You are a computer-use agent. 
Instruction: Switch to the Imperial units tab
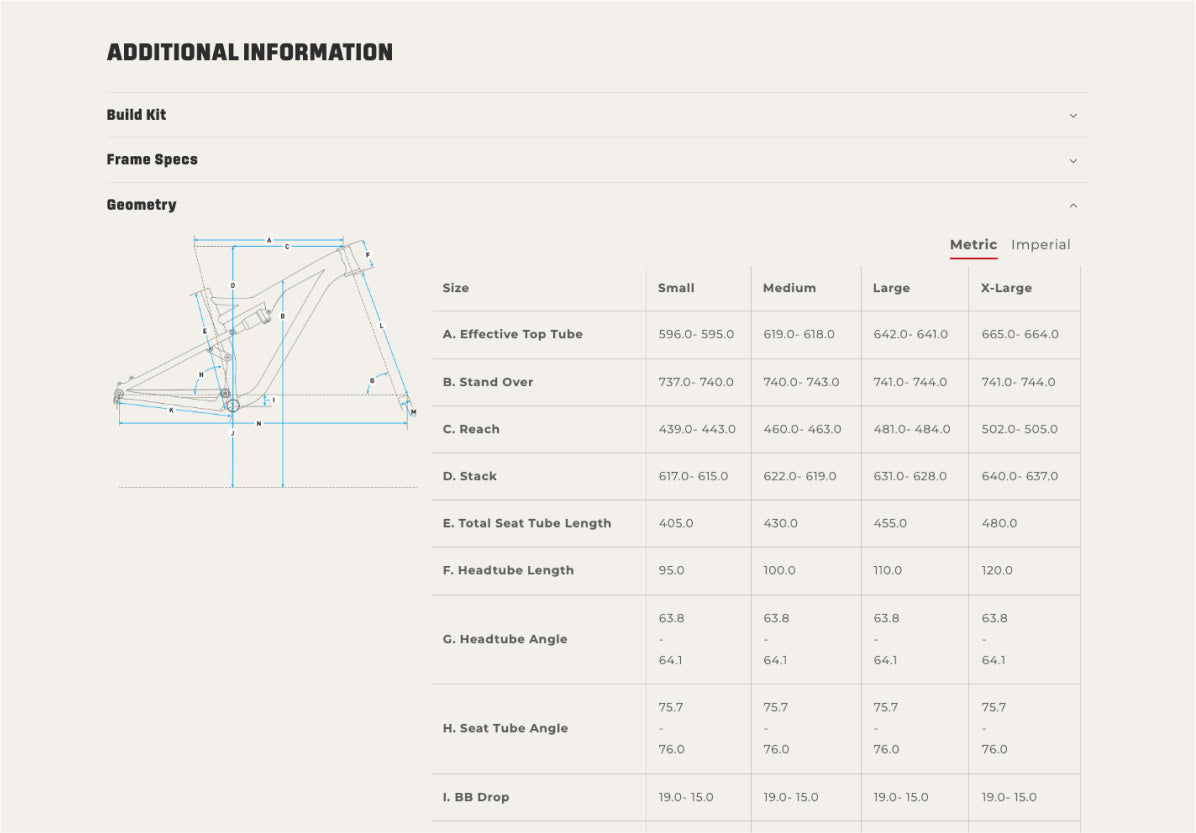coord(1040,245)
